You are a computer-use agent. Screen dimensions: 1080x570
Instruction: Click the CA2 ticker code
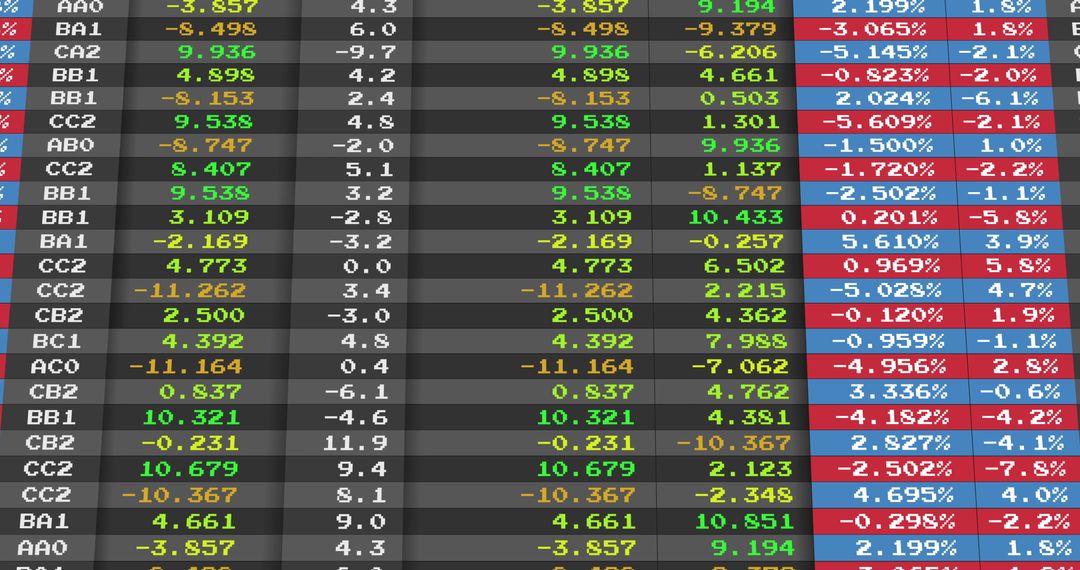(x=77, y=52)
